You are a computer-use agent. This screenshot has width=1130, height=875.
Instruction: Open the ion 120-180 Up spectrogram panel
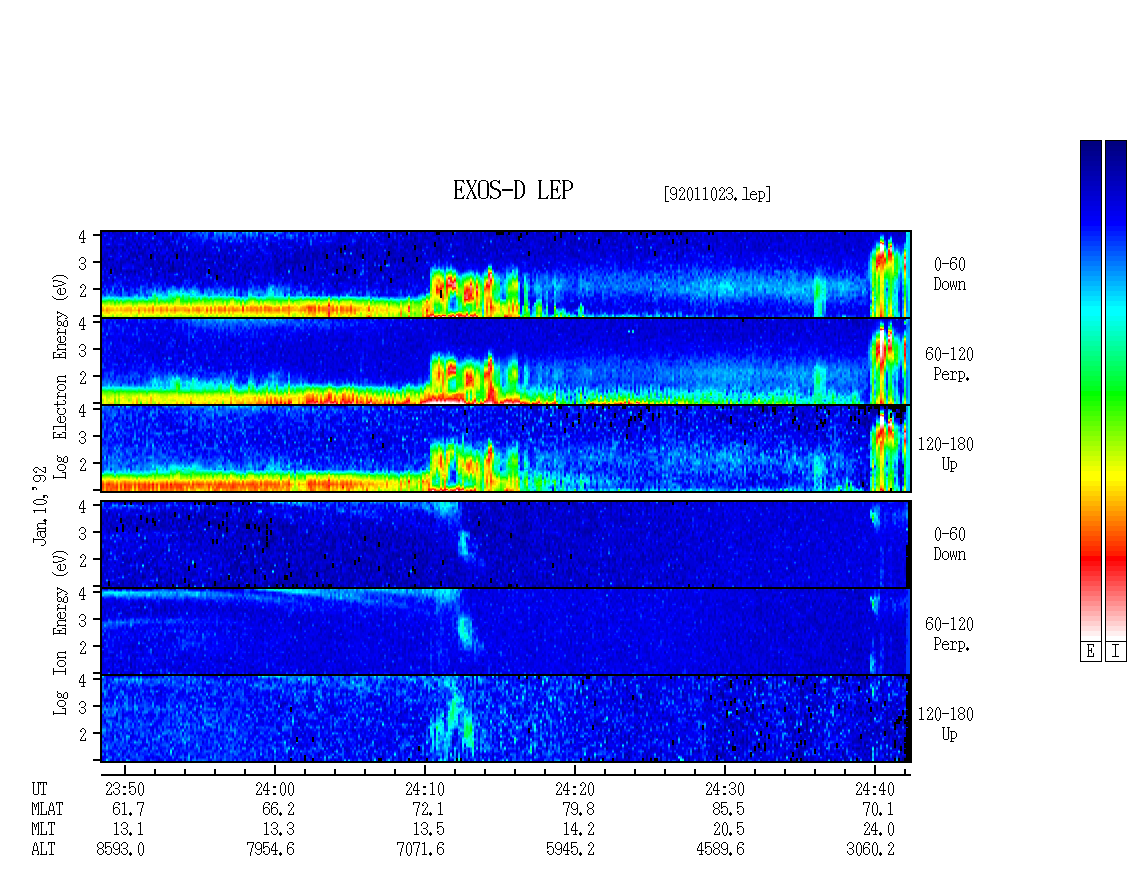point(506,719)
